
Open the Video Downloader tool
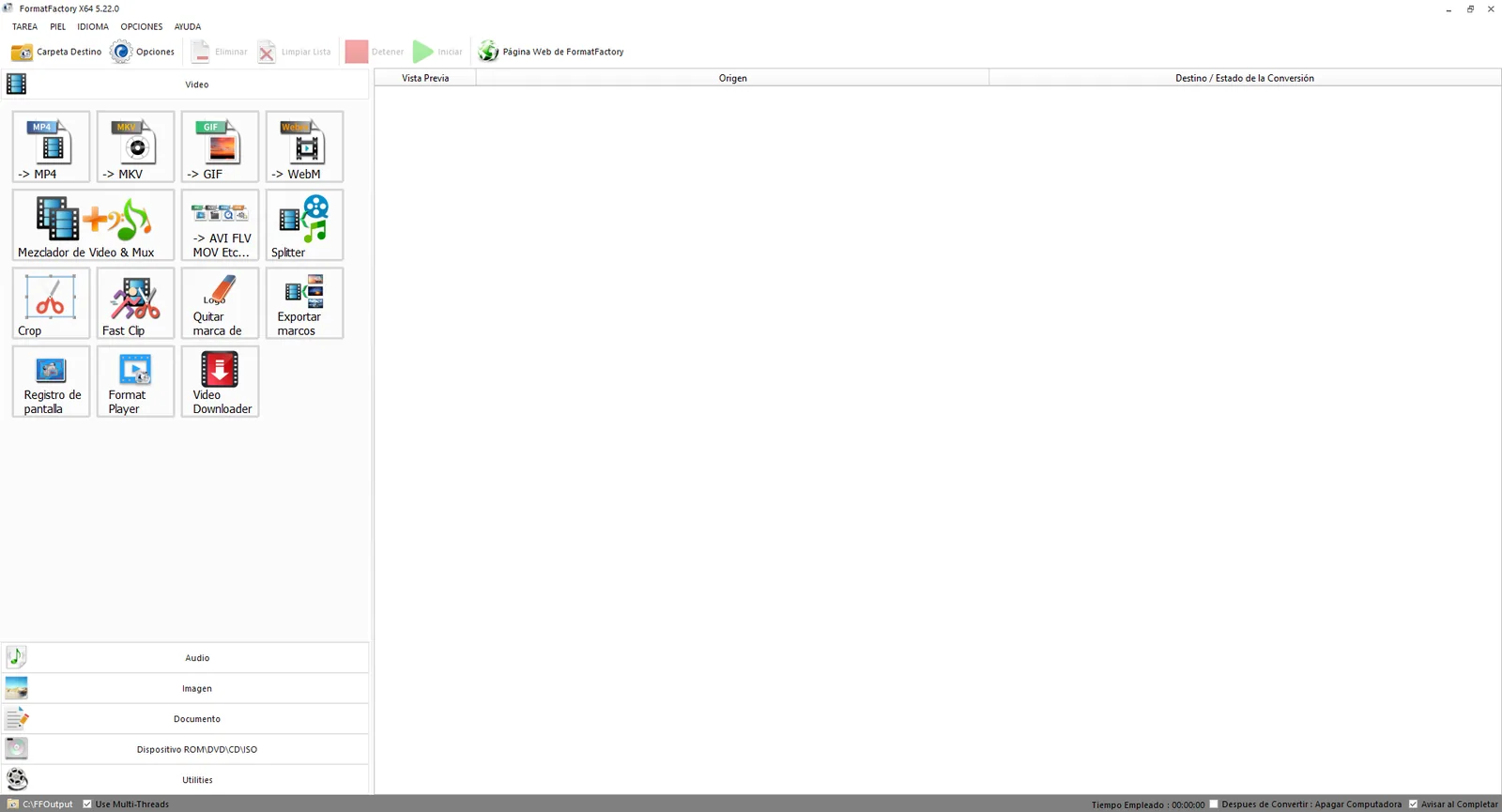pyautogui.click(x=220, y=381)
